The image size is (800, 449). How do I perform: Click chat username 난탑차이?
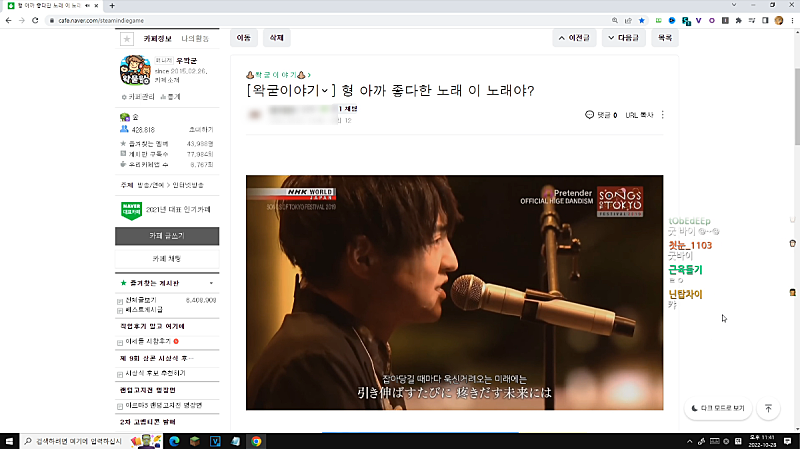pos(685,294)
